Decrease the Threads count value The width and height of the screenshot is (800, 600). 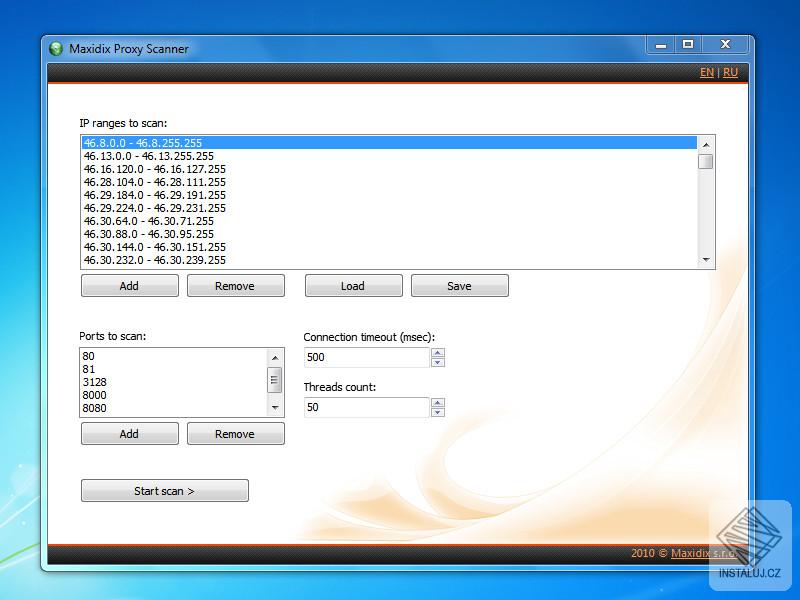(x=437, y=411)
